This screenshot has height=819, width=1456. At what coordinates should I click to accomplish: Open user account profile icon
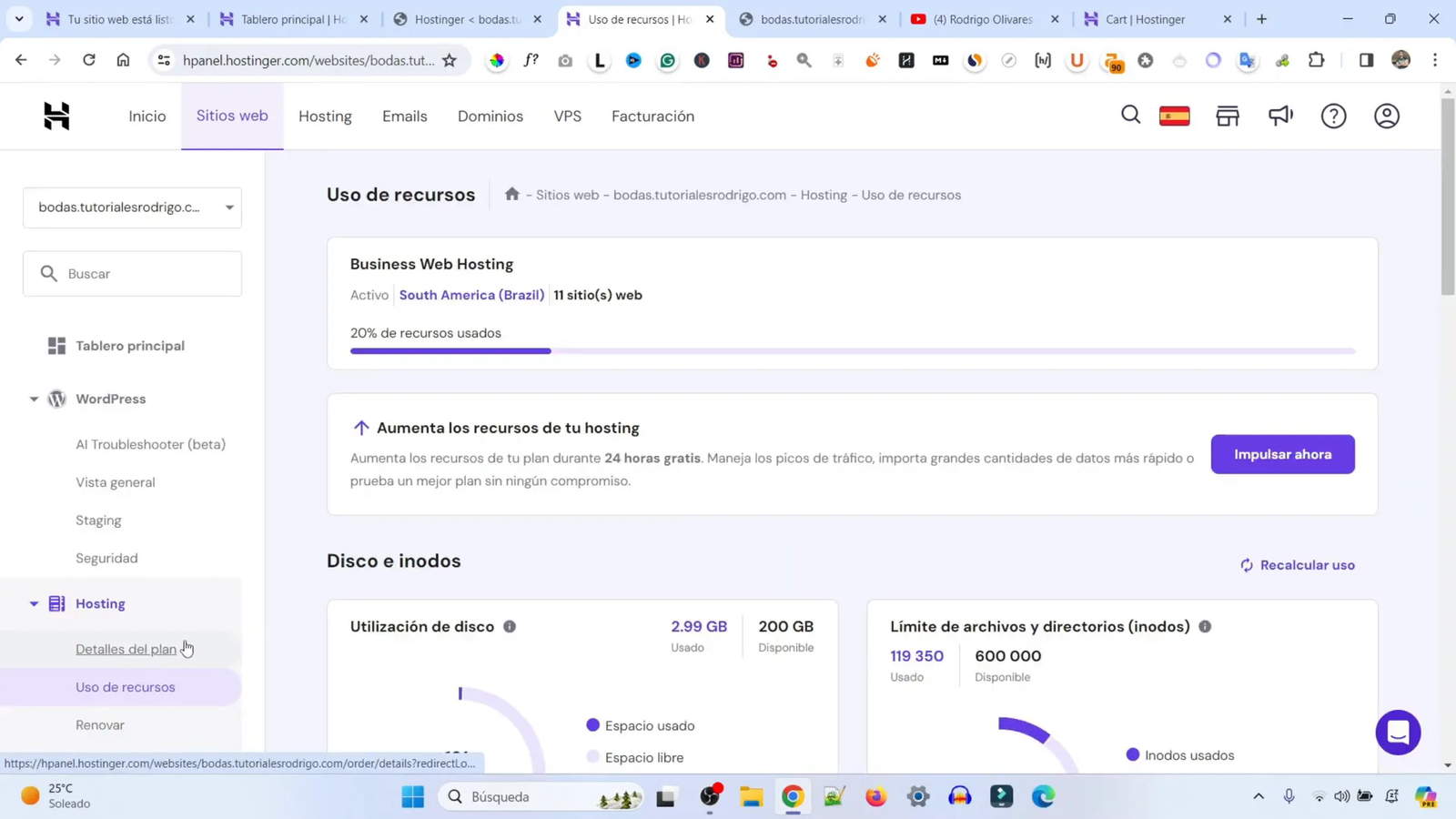(x=1386, y=116)
